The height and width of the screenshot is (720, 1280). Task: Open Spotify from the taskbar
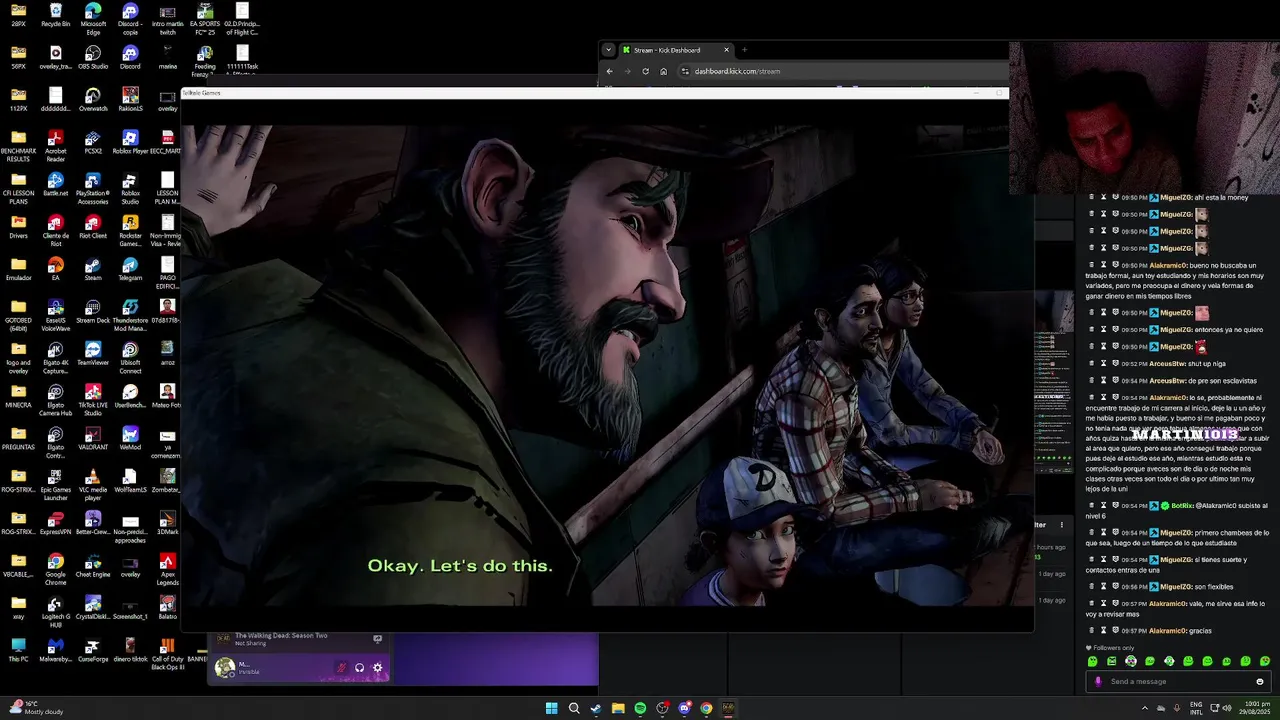(640, 708)
